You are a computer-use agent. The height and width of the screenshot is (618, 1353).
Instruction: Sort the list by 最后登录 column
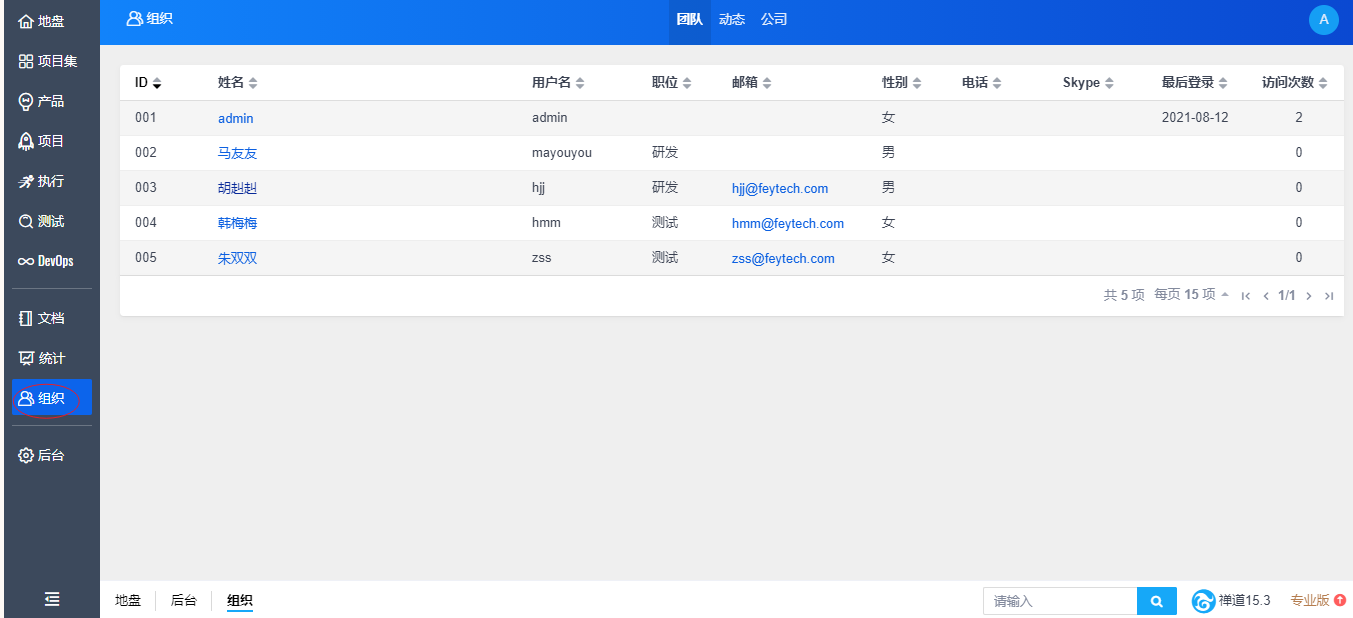(x=1194, y=83)
